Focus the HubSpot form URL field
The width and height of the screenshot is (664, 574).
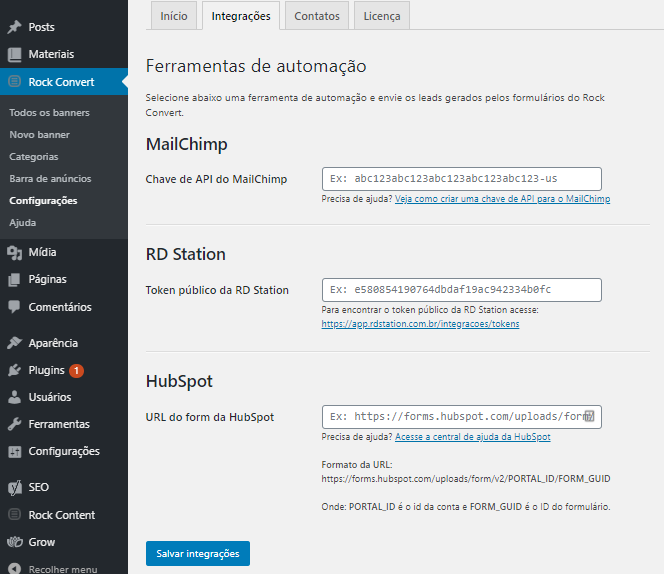(x=462, y=417)
